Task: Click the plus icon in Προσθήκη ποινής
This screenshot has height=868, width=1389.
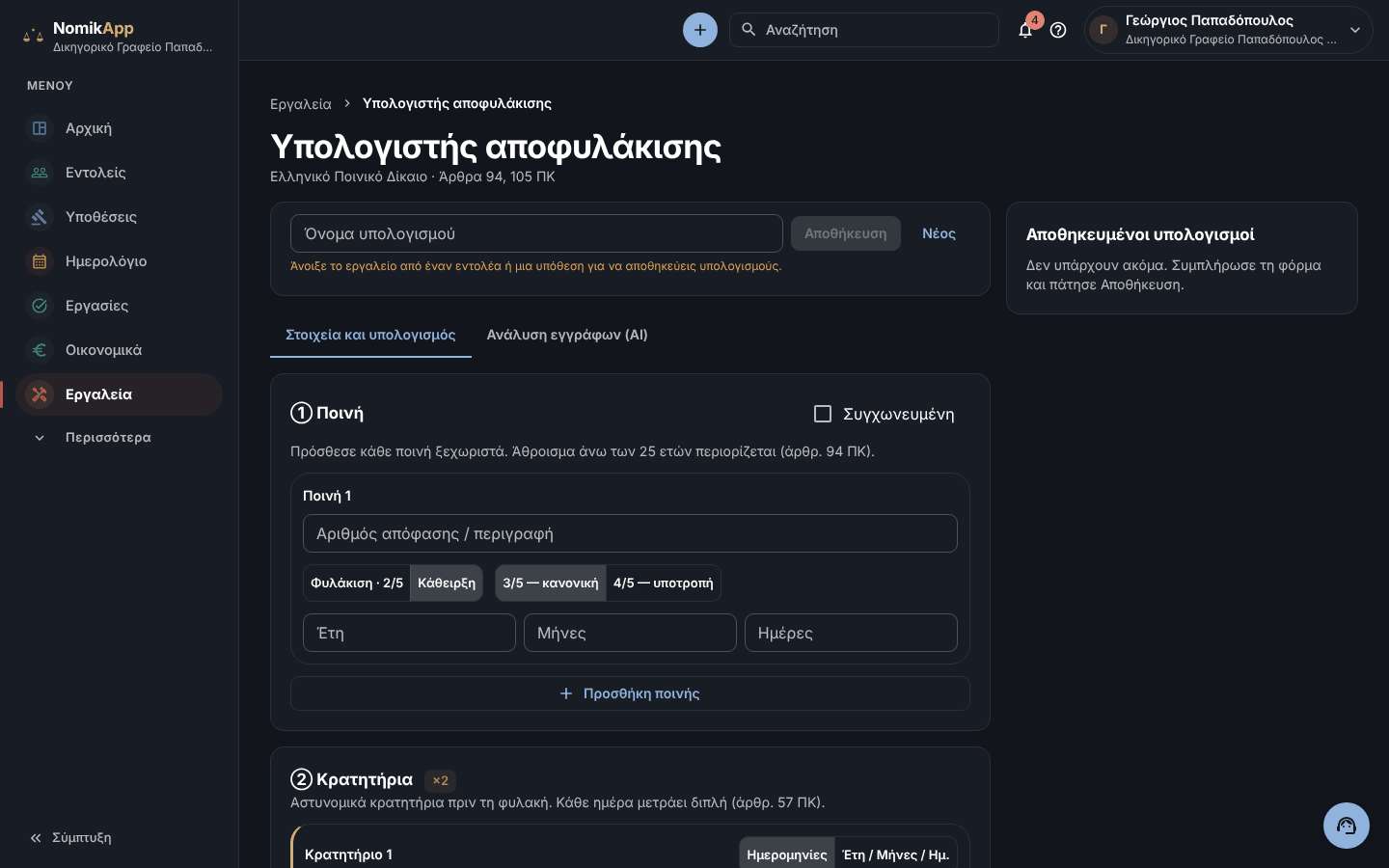Action: 566,693
